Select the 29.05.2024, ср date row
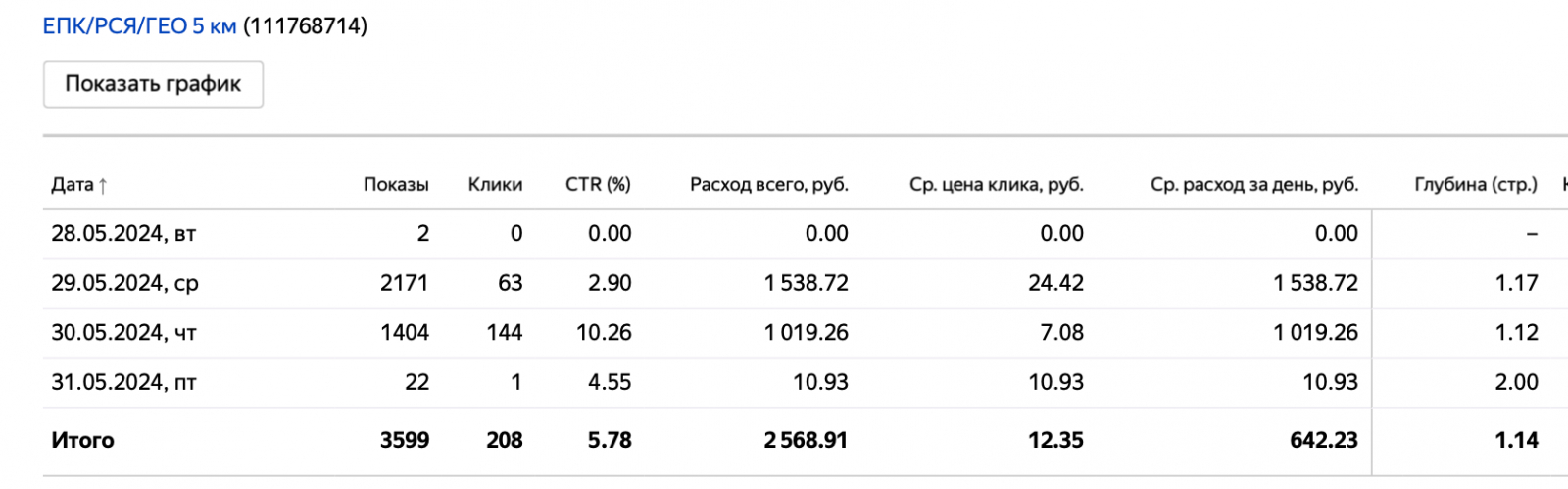 (124, 284)
